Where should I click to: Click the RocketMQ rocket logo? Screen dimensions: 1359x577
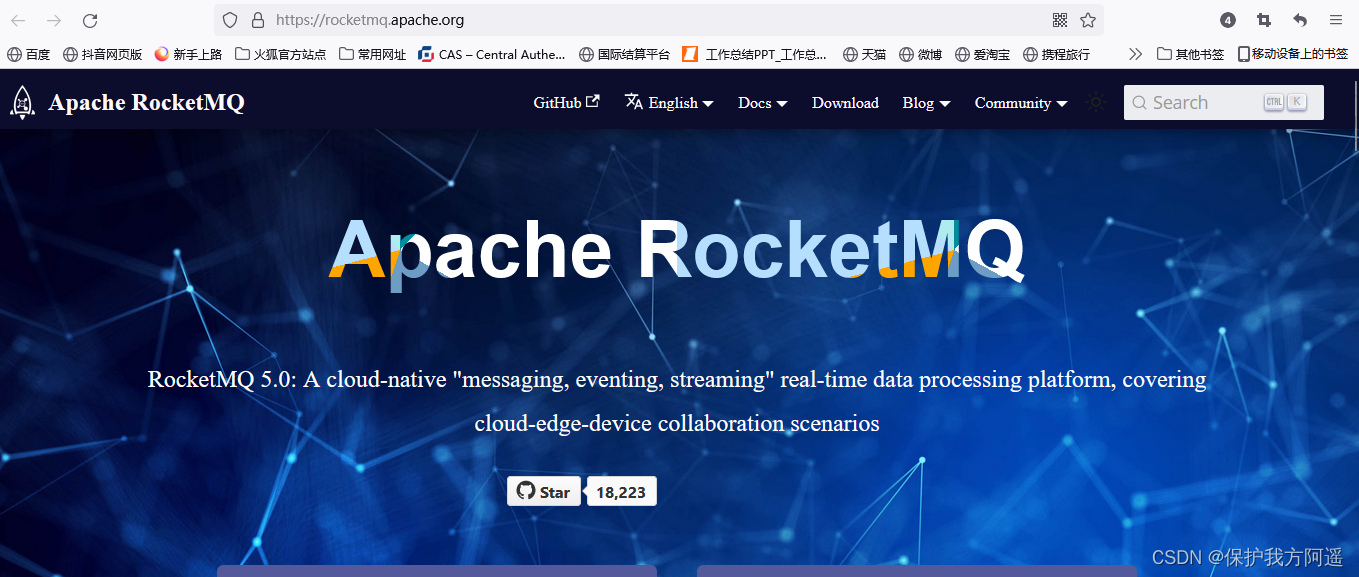coord(22,103)
